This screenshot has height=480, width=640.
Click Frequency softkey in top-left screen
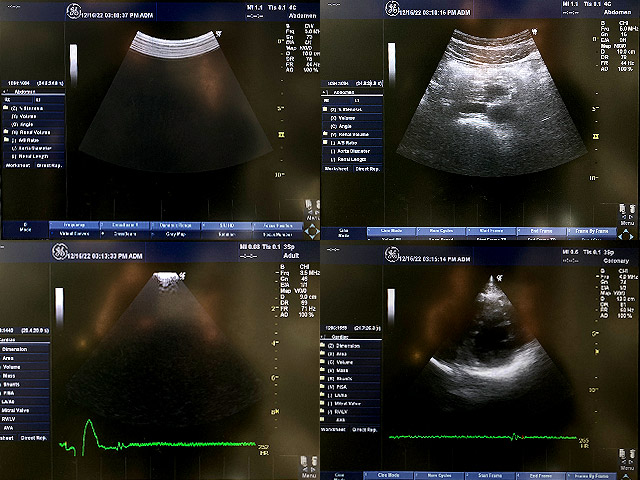pyautogui.click(x=74, y=225)
